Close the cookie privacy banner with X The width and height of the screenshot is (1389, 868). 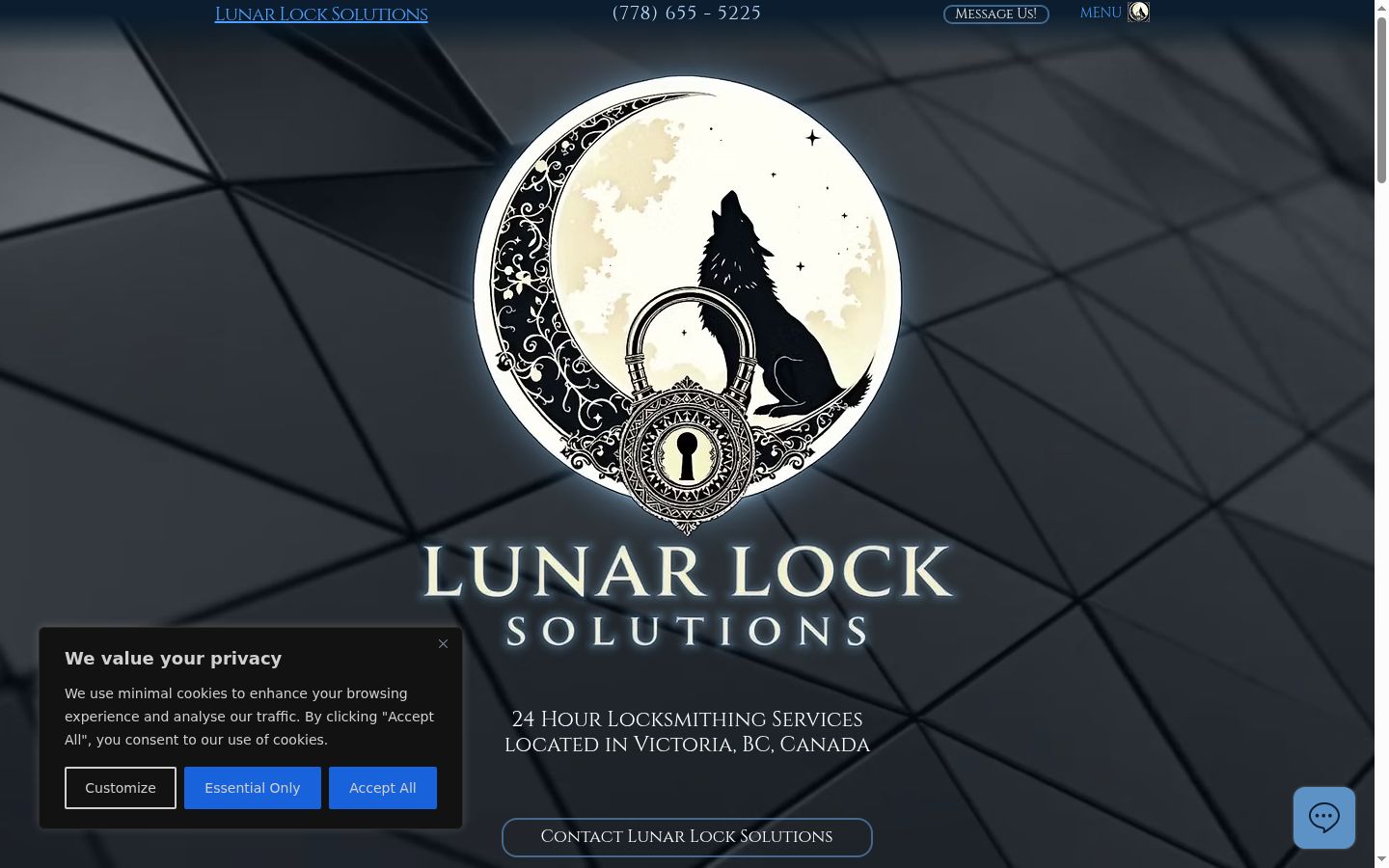443,644
